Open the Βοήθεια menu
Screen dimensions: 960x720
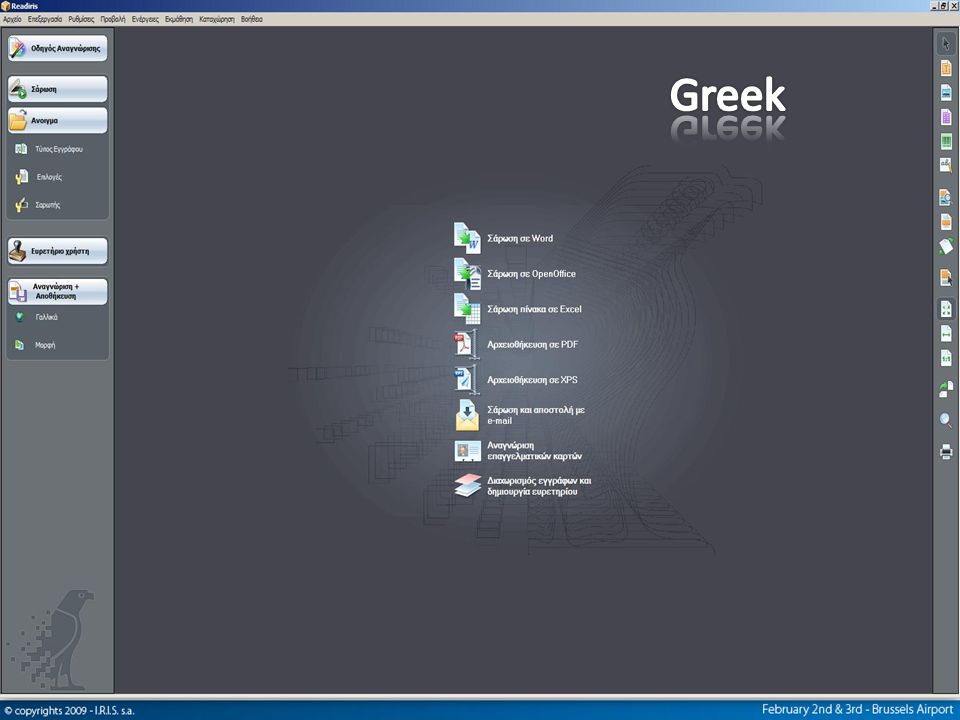(x=252, y=19)
